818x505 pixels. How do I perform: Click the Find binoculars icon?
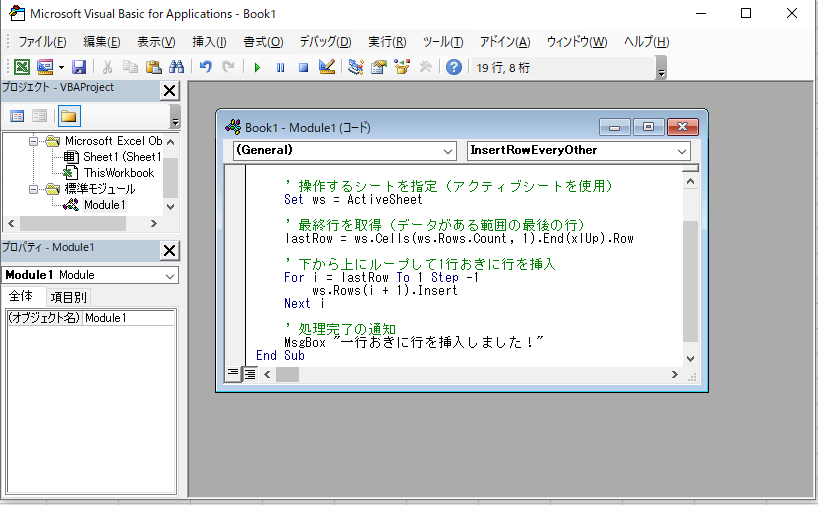click(176, 67)
